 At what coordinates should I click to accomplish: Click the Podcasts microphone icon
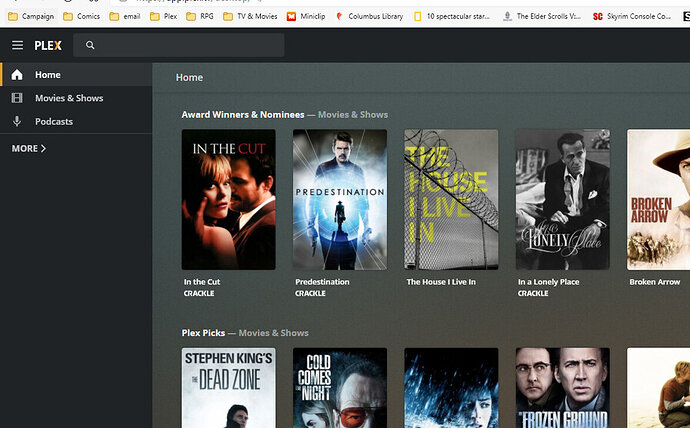click(17, 121)
